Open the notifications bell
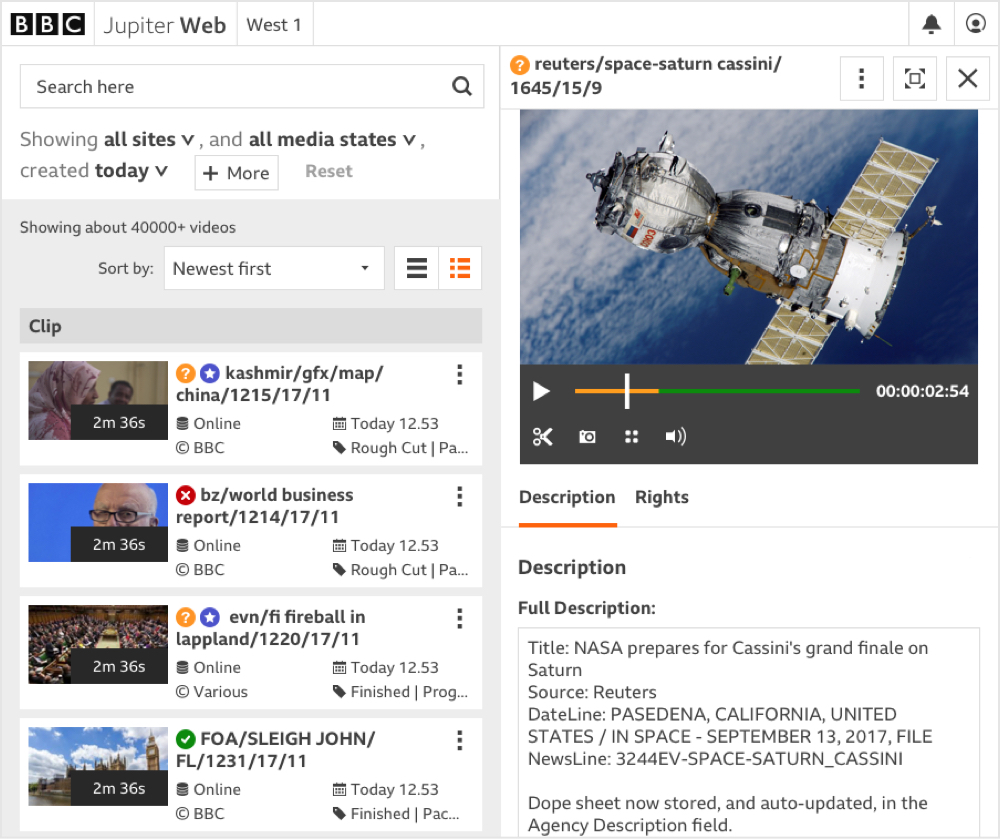The width and height of the screenshot is (1000, 840). pos(931,23)
